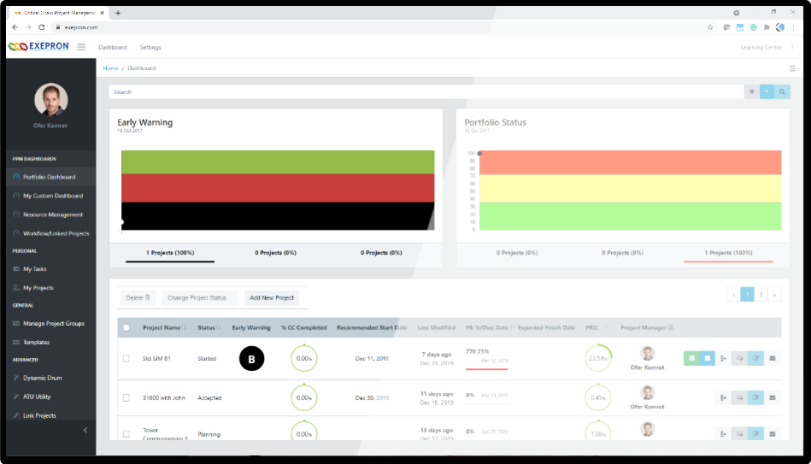811x464 pixels.
Task: Send email for Tower Commissioning row
Action: click(x=772, y=433)
